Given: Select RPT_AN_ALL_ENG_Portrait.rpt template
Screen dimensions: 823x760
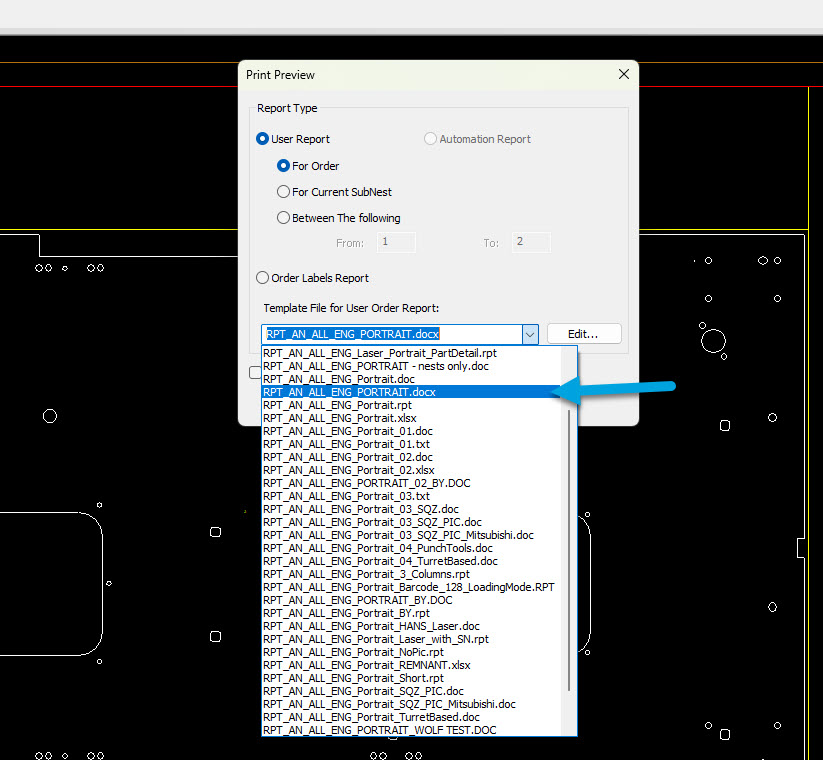Looking at the screenshot, I should (x=412, y=405).
